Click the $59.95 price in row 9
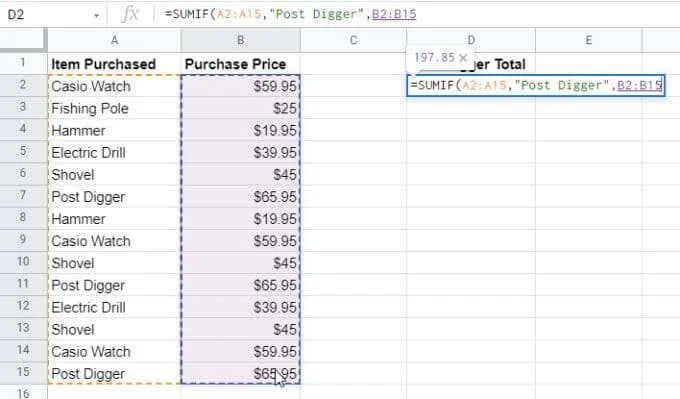The image size is (680, 399). (240, 241)
